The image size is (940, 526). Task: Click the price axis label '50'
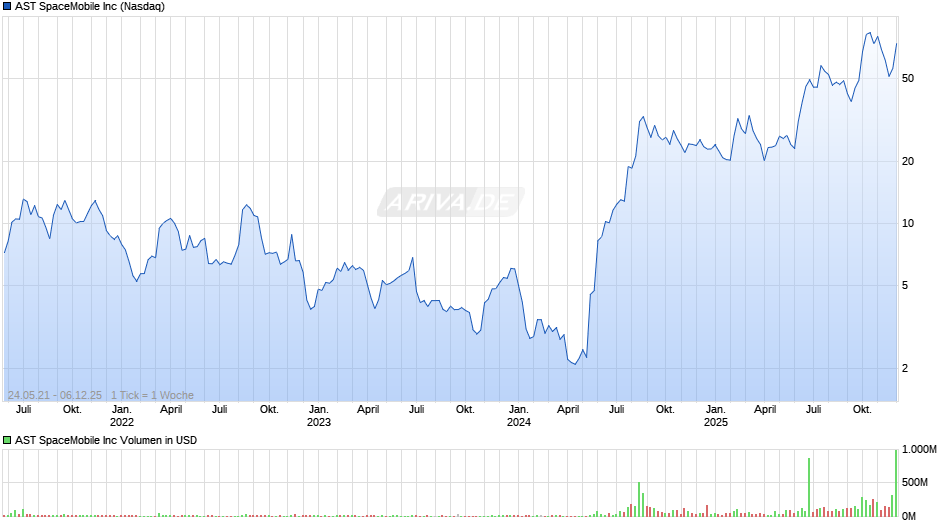coord(908,79)
